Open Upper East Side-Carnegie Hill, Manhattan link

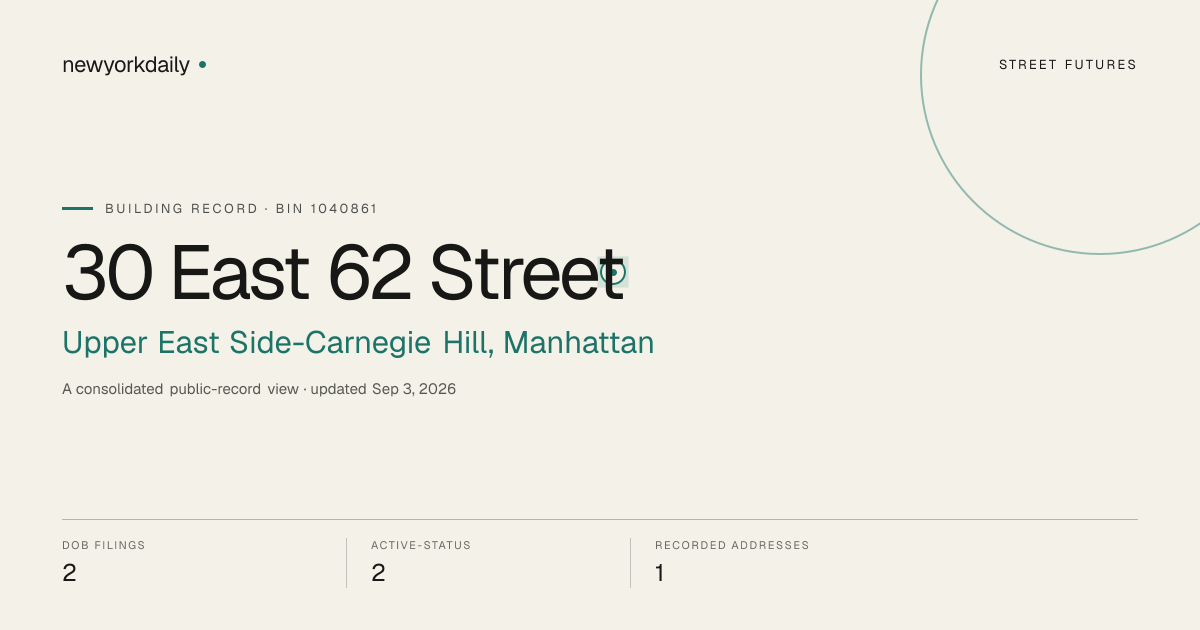(358, 343)
